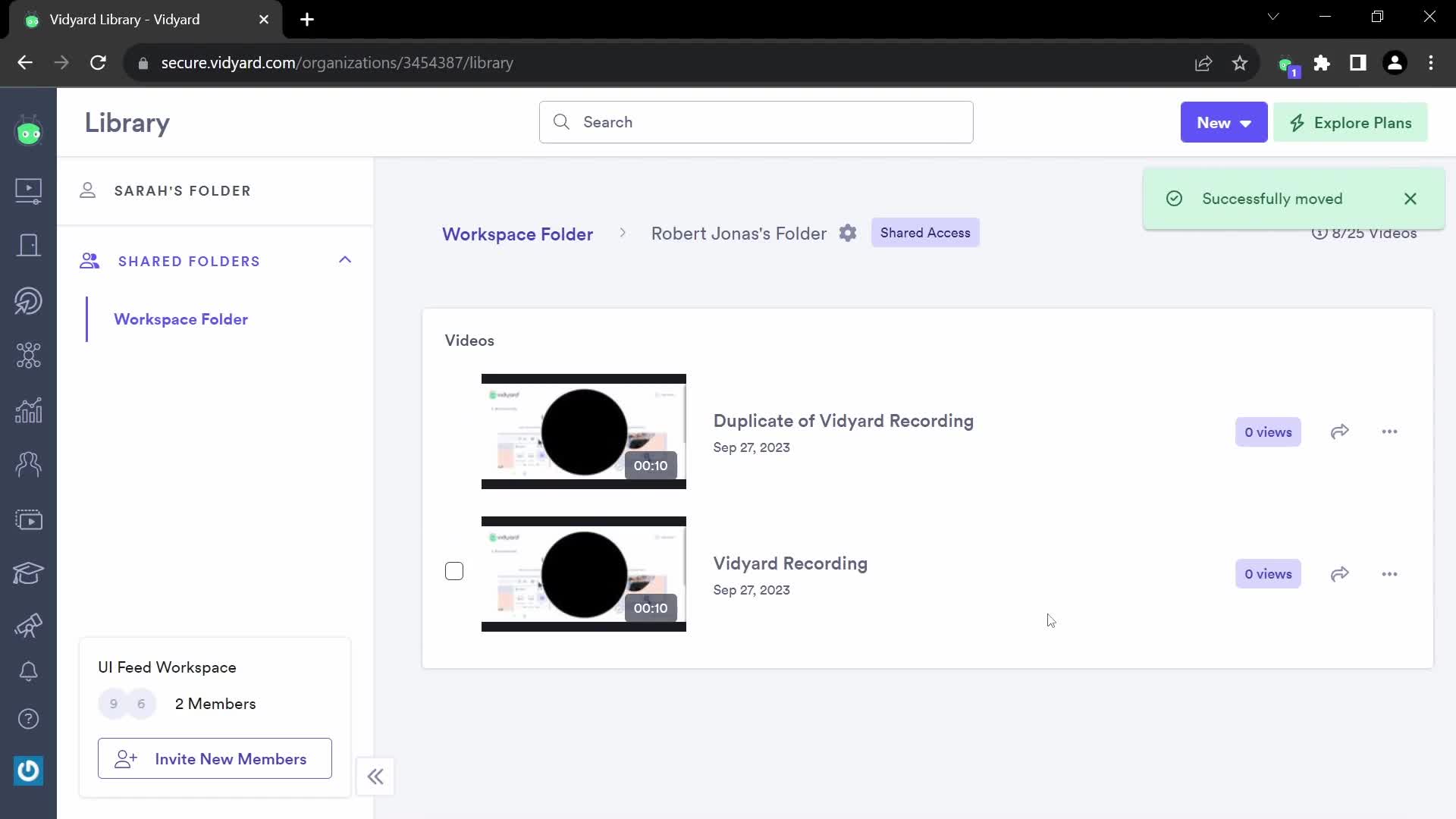The width and height of the screenshot is (1456, 819).
Task: Click 0 views badge for Vidyard Recording
Action: click(1268, 574)
